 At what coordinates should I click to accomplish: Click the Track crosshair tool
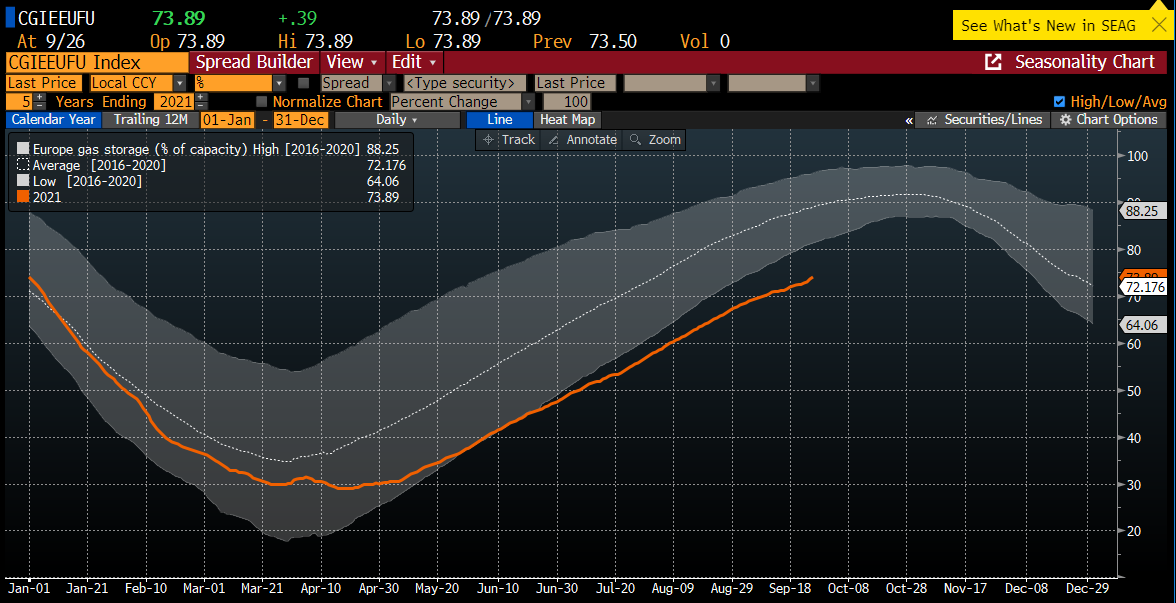coord(509,140)
